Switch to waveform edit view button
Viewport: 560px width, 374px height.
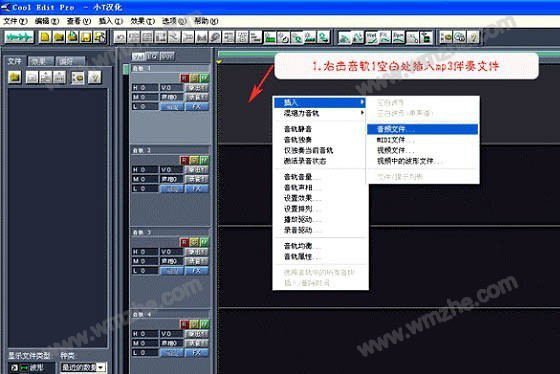[x=19, y=37]
